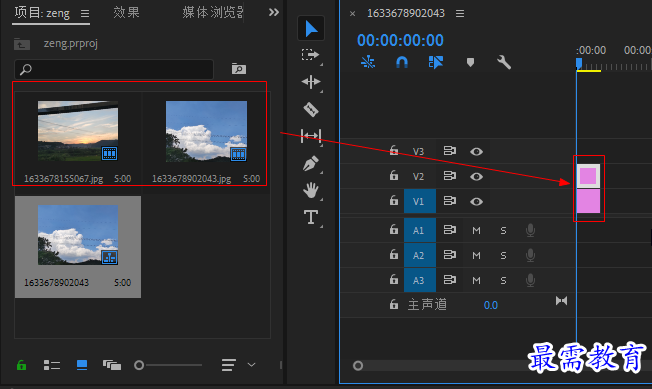This screenshot has height=389, width=652.
Task: Enable voice-over record on A1
Action: pos(530,230)
